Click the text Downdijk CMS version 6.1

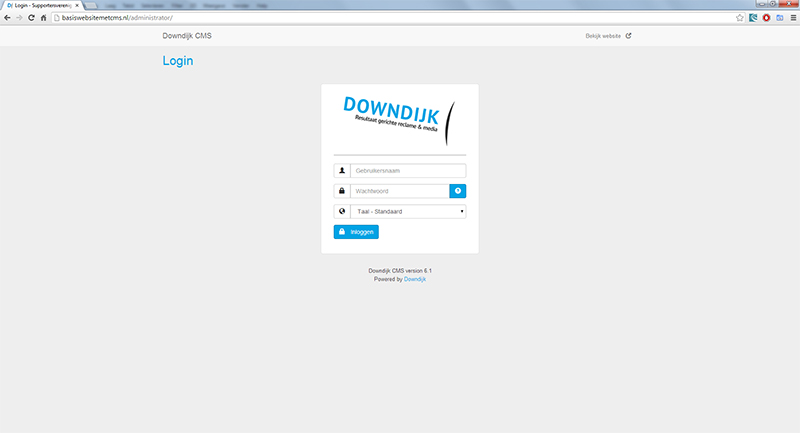tap(400, 271)
